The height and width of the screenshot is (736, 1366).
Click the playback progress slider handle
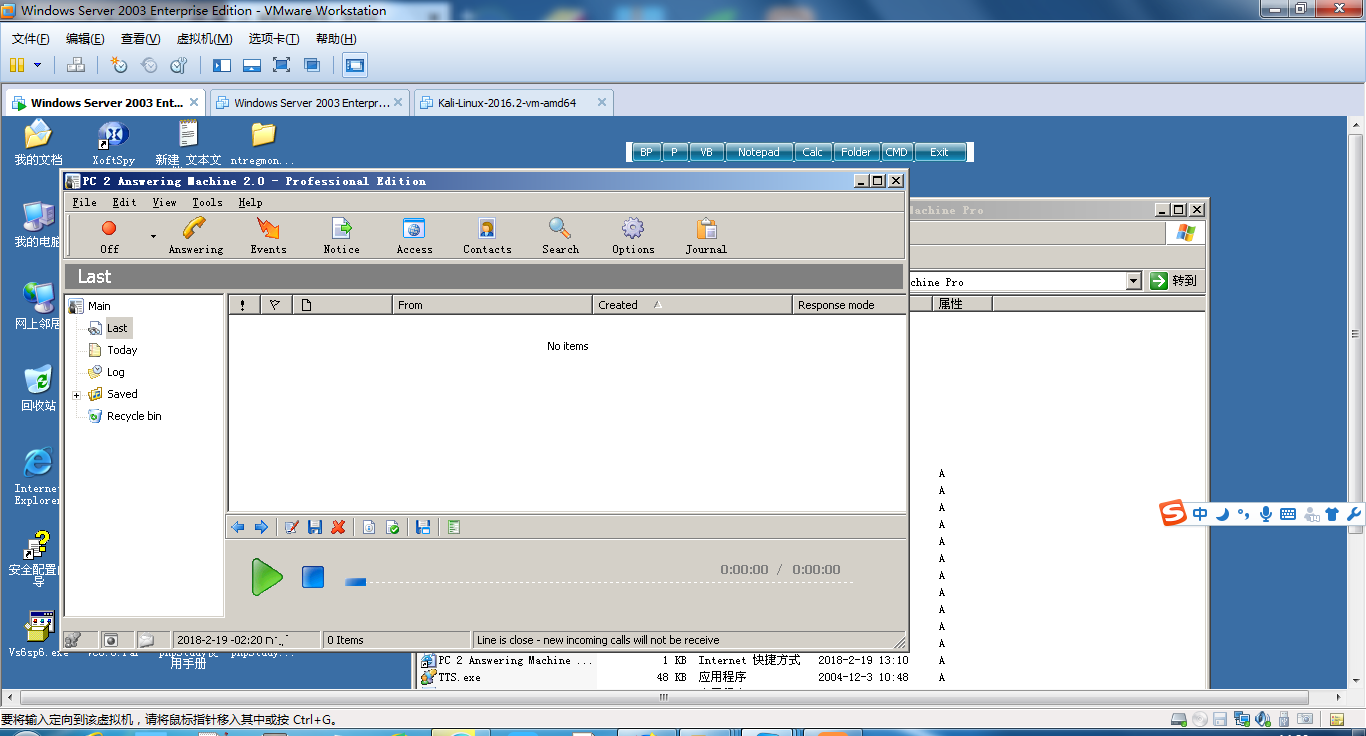tap(356, 581)
